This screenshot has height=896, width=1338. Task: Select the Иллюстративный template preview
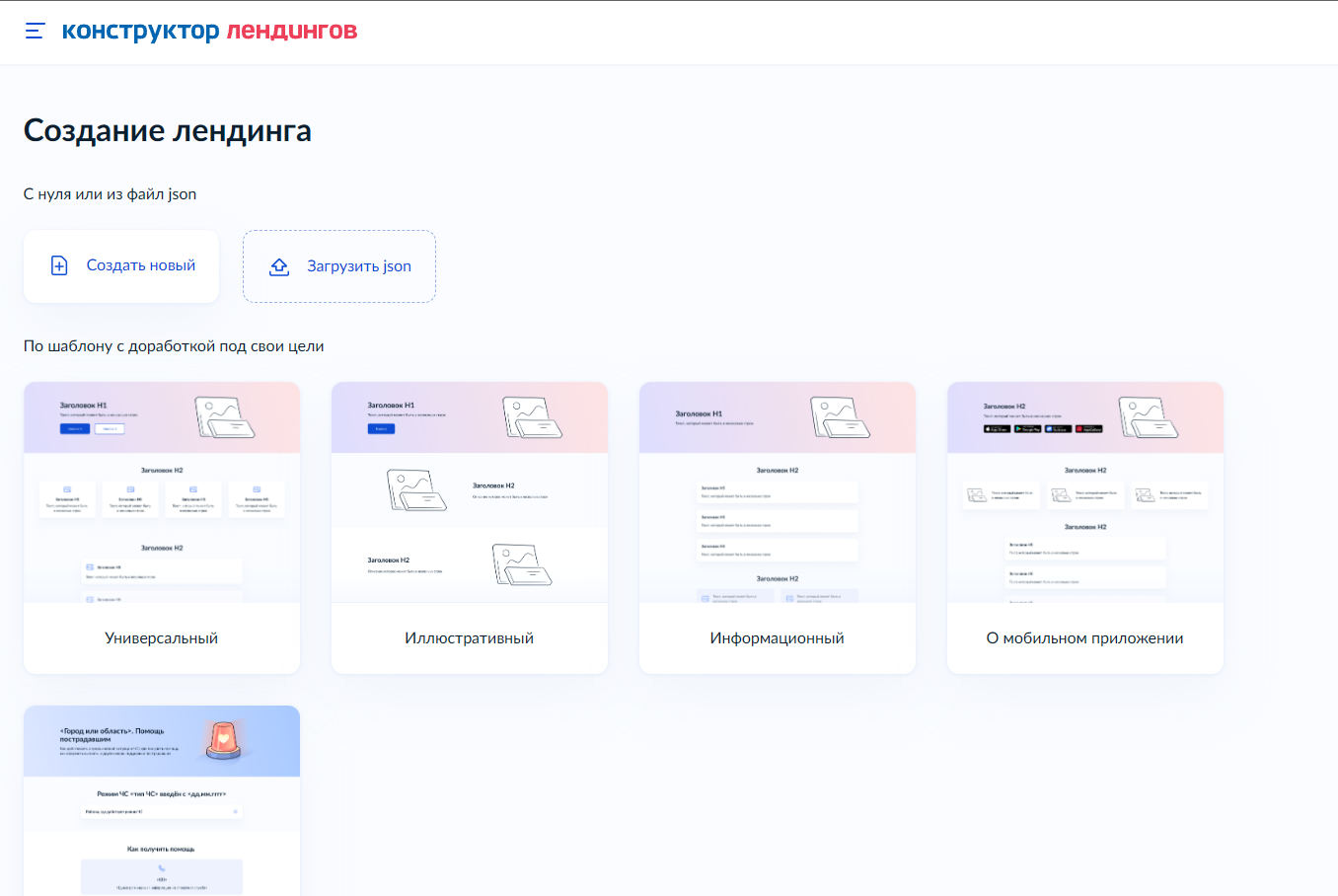pyautogui.click(x=470, y=492)
